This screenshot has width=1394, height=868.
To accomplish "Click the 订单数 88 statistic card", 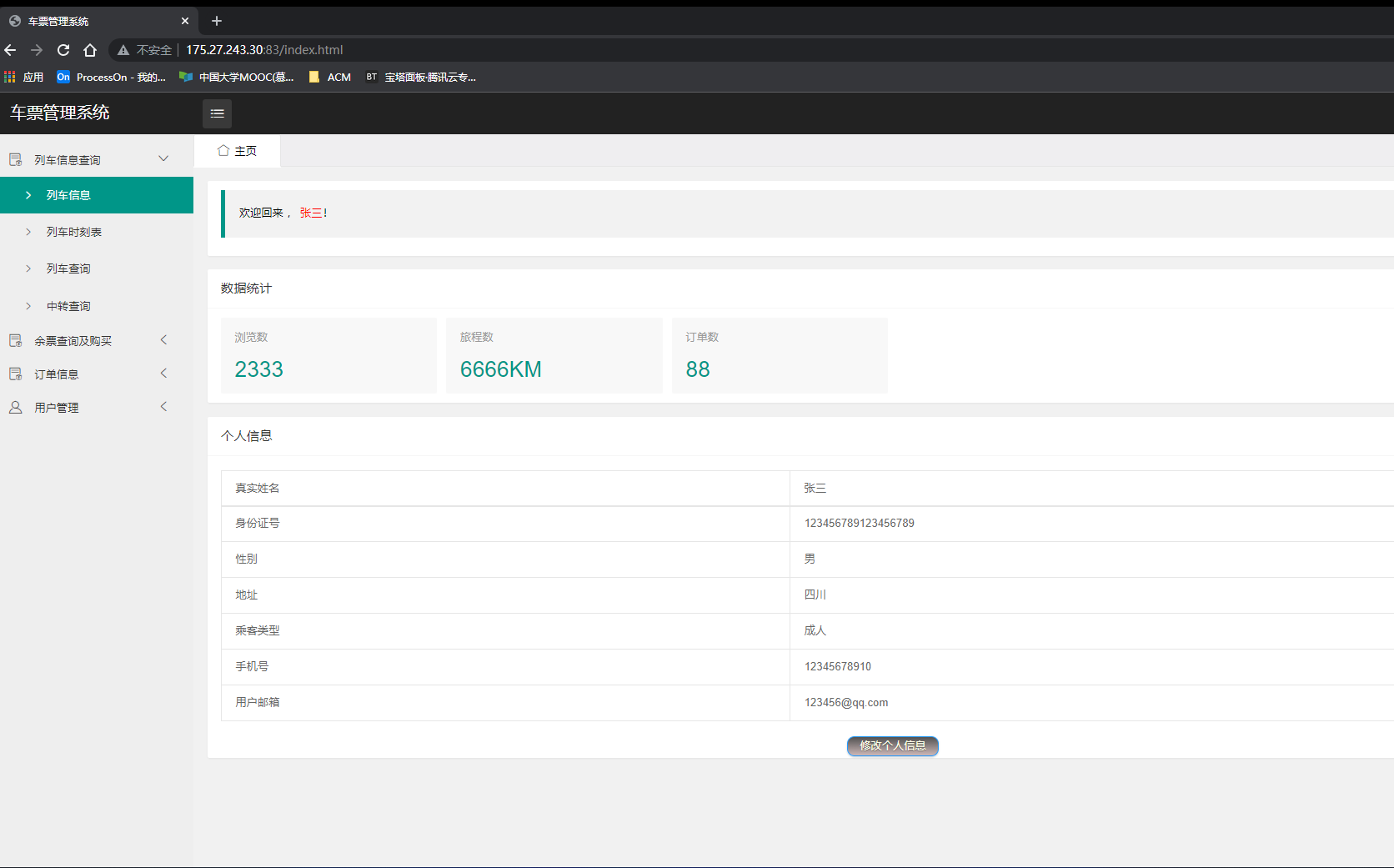I will pyautogui.click(x=780, y=355).
